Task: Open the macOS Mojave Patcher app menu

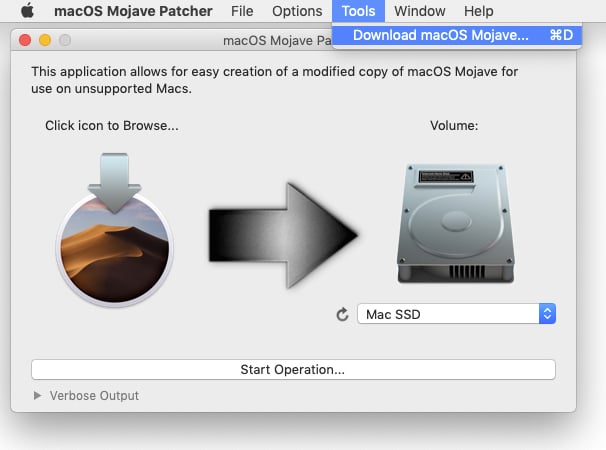Action: tap(133, 11)
